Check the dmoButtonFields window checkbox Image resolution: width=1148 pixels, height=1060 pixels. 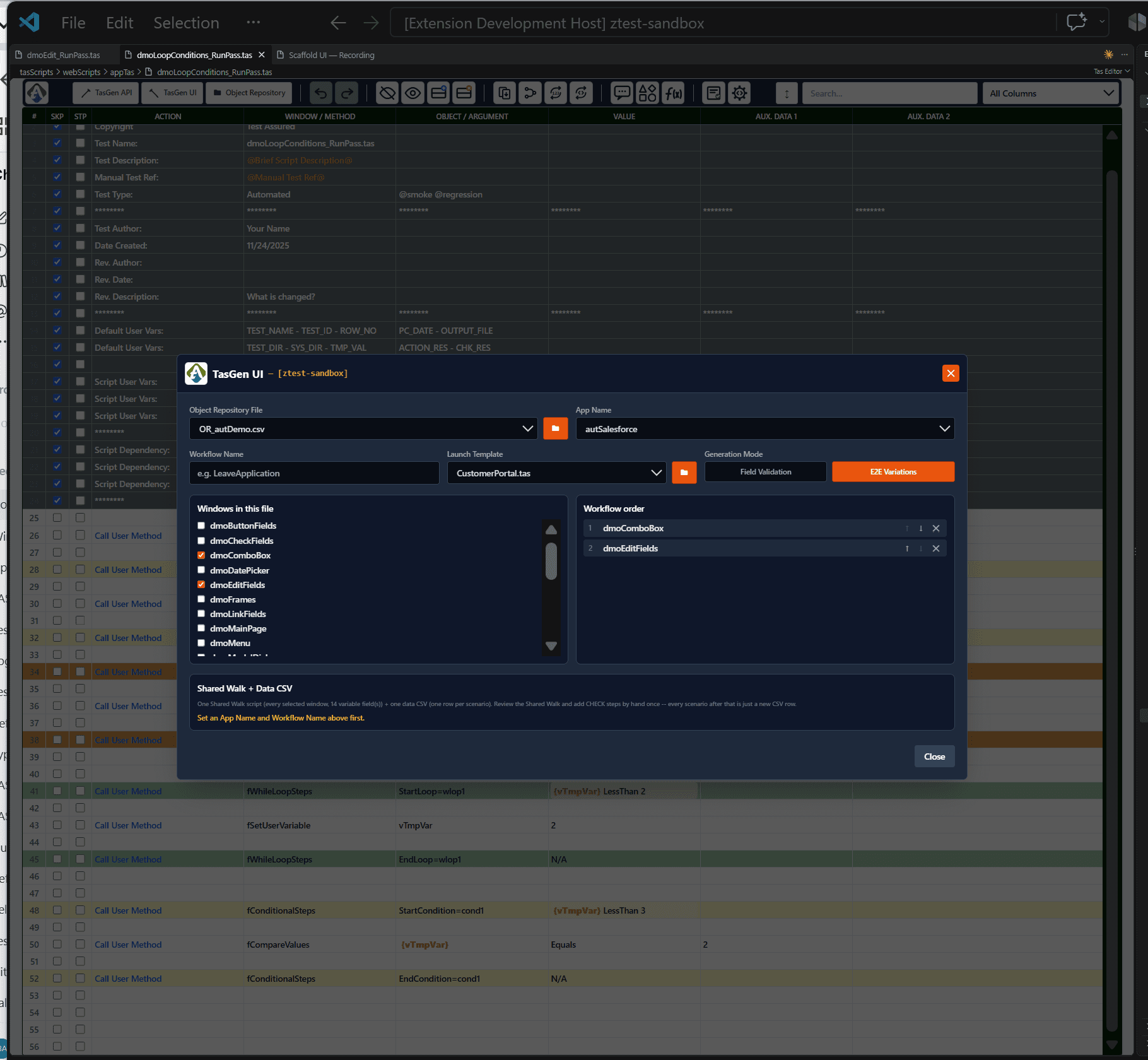[x=201, y=526]
